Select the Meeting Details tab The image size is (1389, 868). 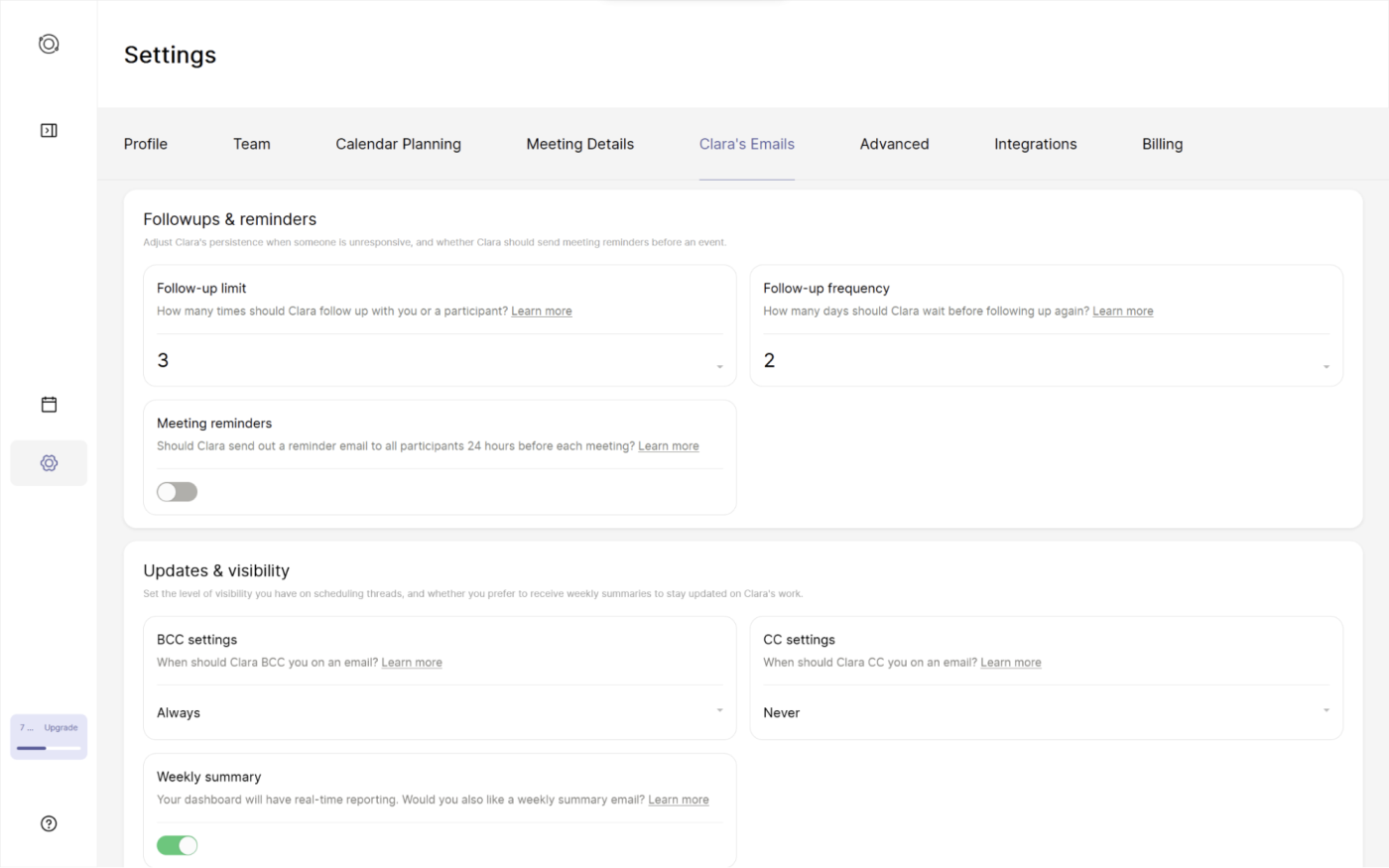point(579,144)
